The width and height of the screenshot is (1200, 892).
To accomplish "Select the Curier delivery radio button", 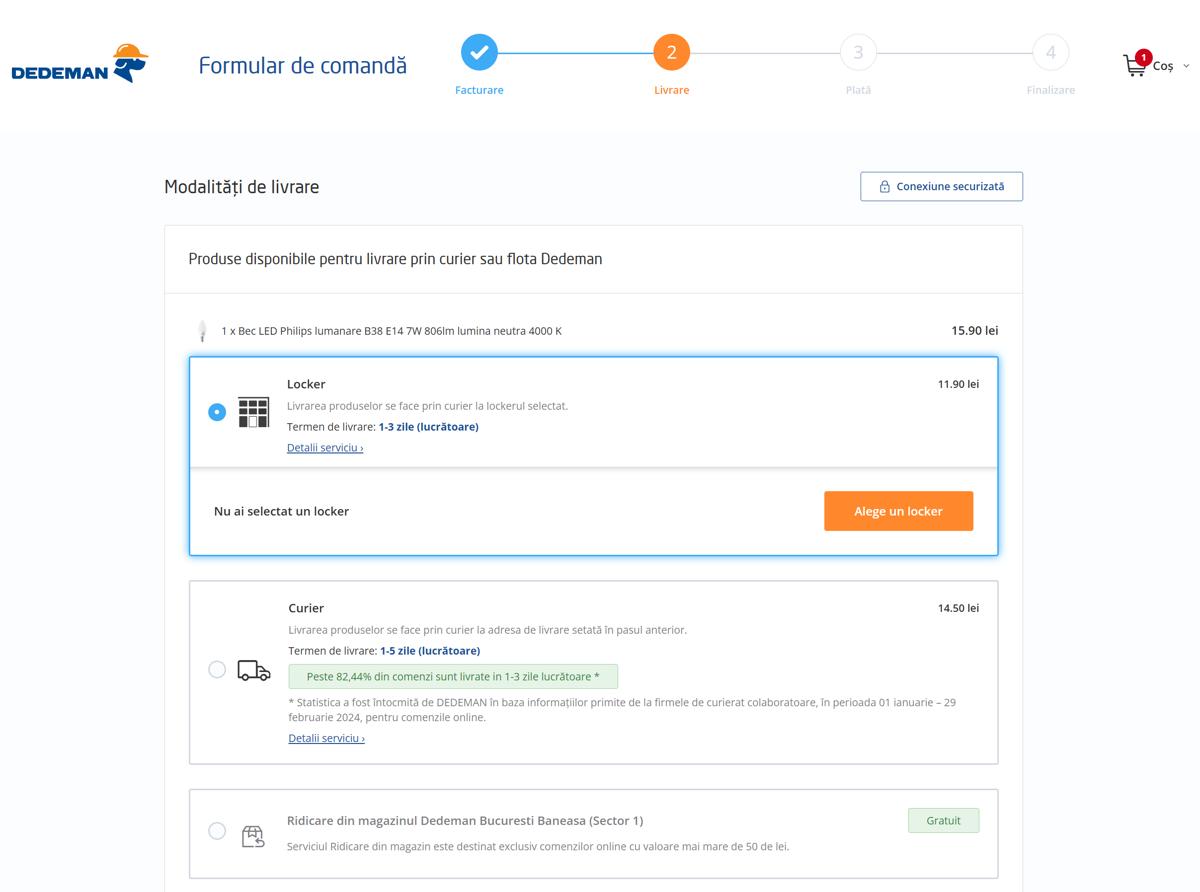I will pos(217,670).
